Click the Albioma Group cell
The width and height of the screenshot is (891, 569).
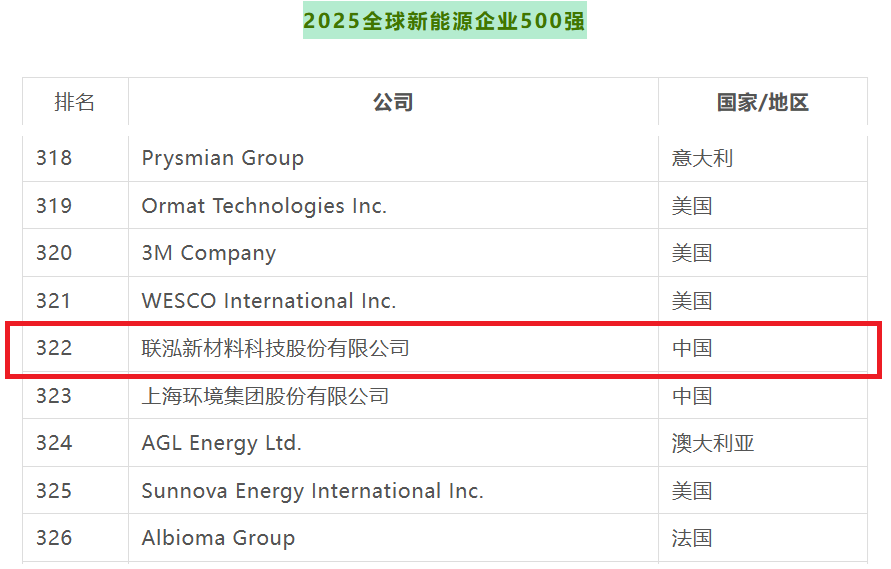[219, 538]
